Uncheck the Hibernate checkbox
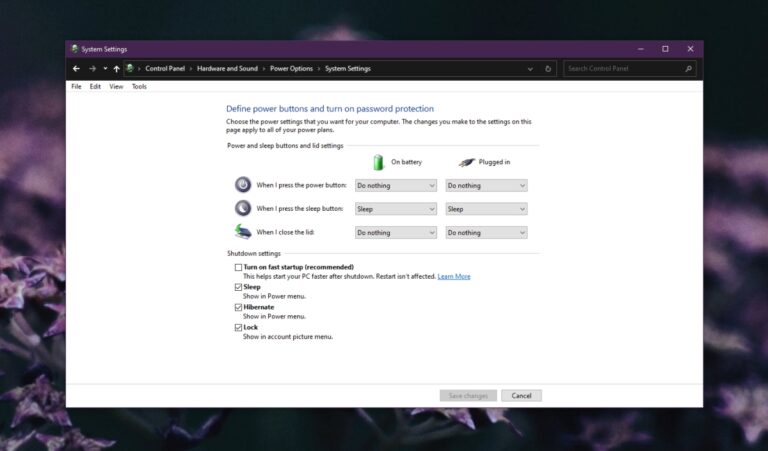The width and height of the screenshot is (768, 451). (239, 308)
